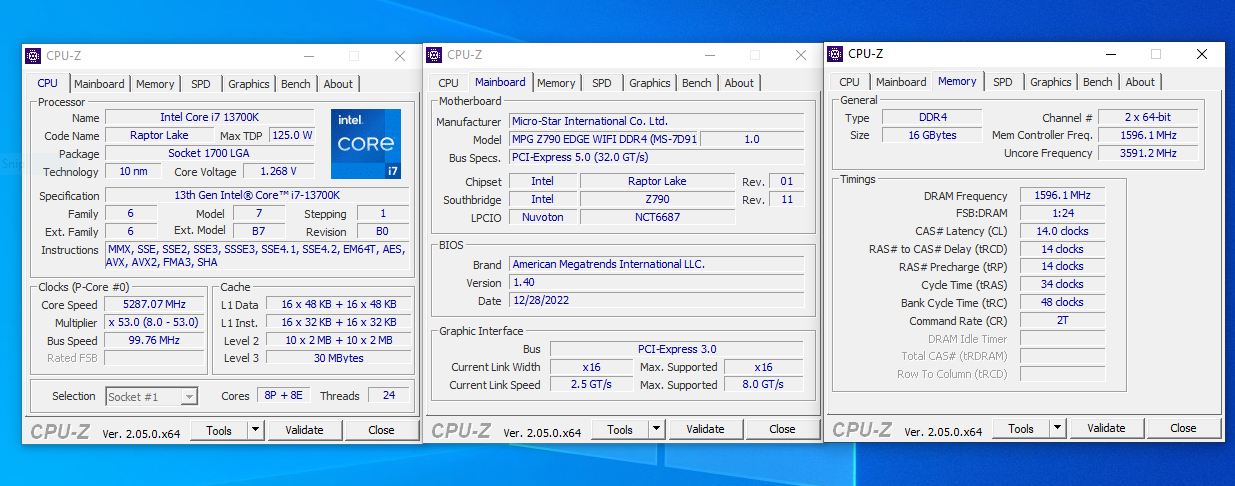Click the PCI-Express 5.0 bus specs field
The image size is (1235, 486).
[x=656, y=157]
